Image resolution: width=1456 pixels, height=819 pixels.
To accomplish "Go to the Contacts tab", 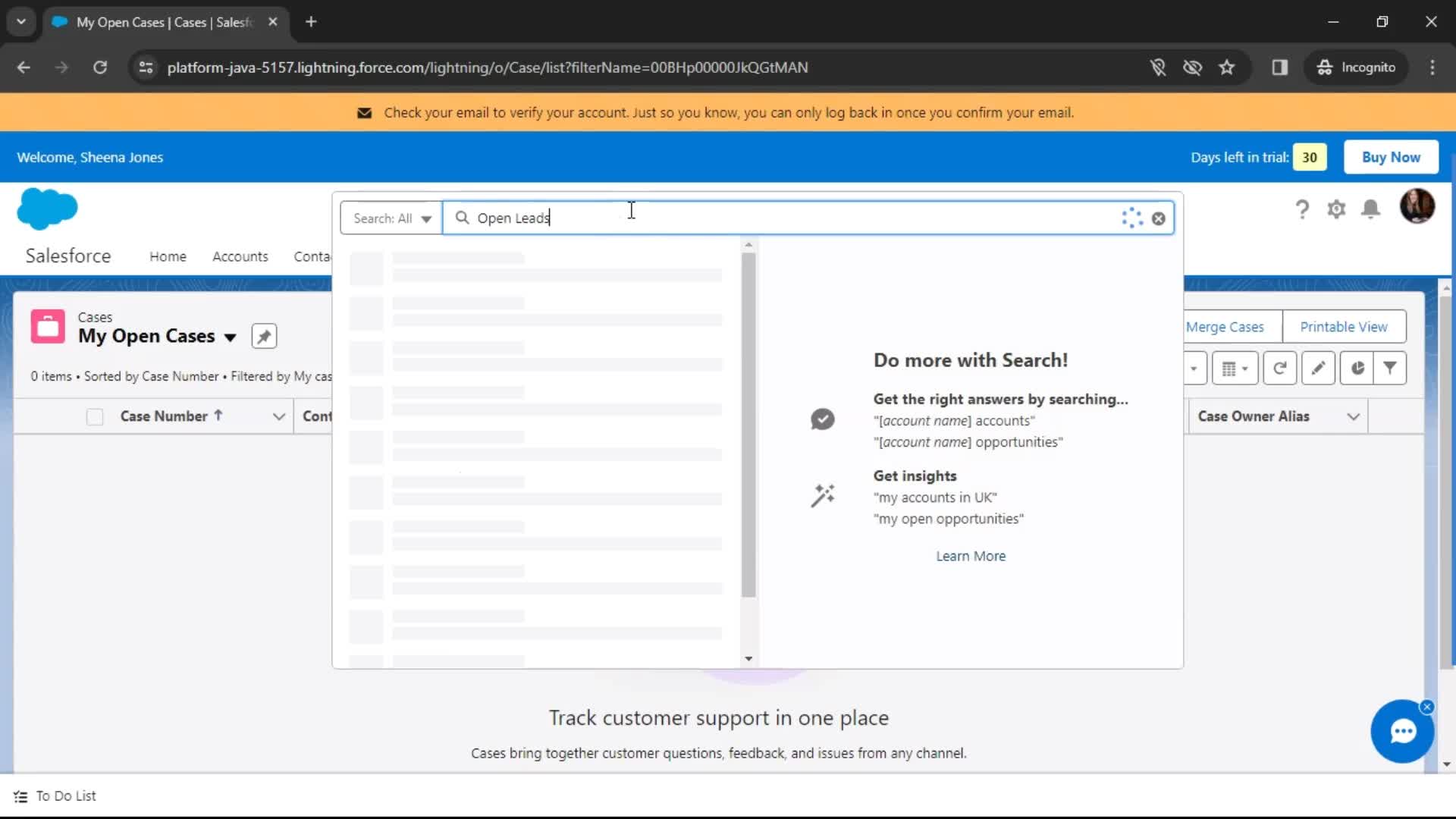I will (x=312, y=256).
